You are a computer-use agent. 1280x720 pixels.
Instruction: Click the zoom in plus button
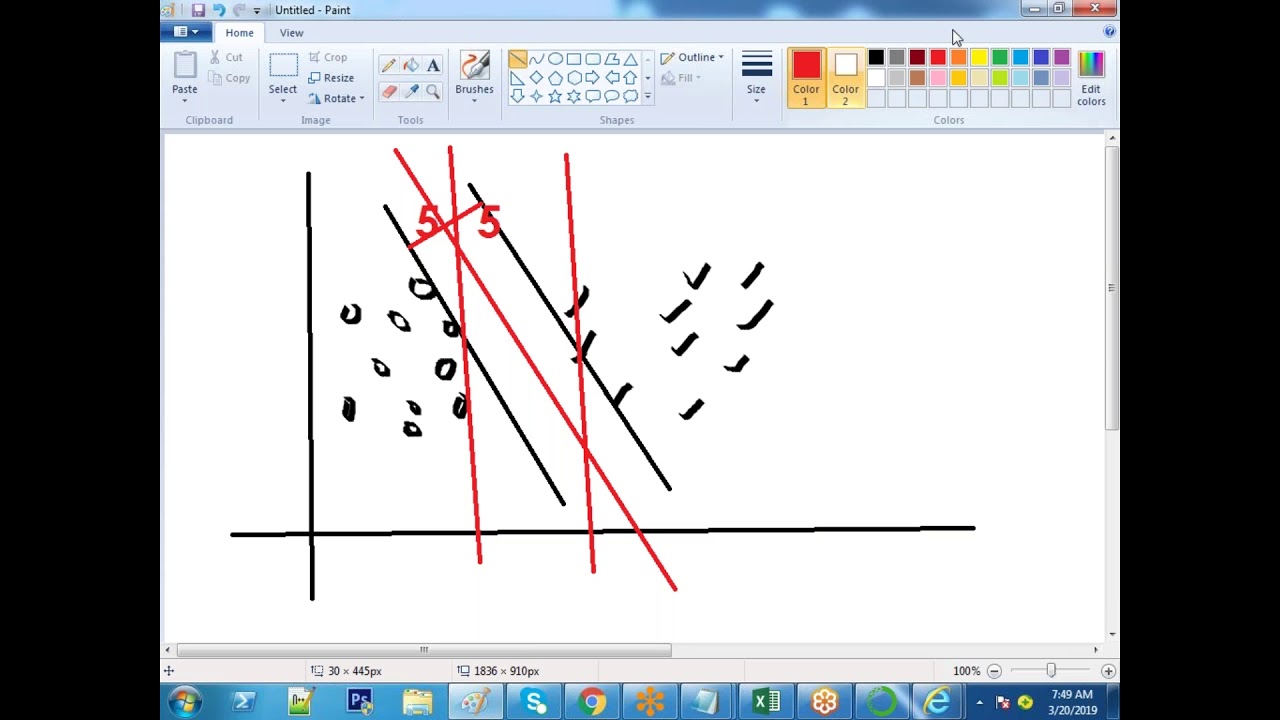coord(1108,671)
